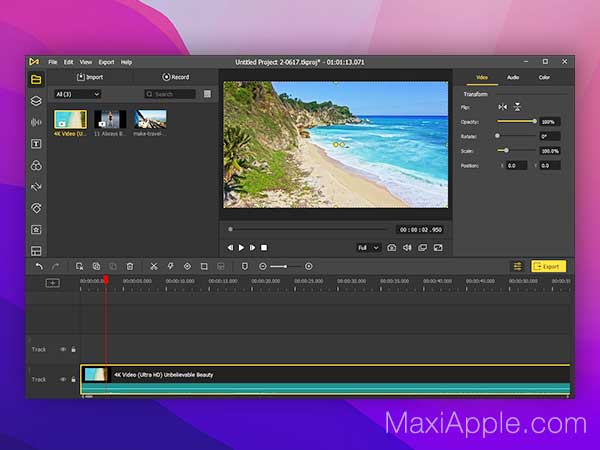Open the Help menu
This screenshot has width=600, height=450.
click(126, 62)
